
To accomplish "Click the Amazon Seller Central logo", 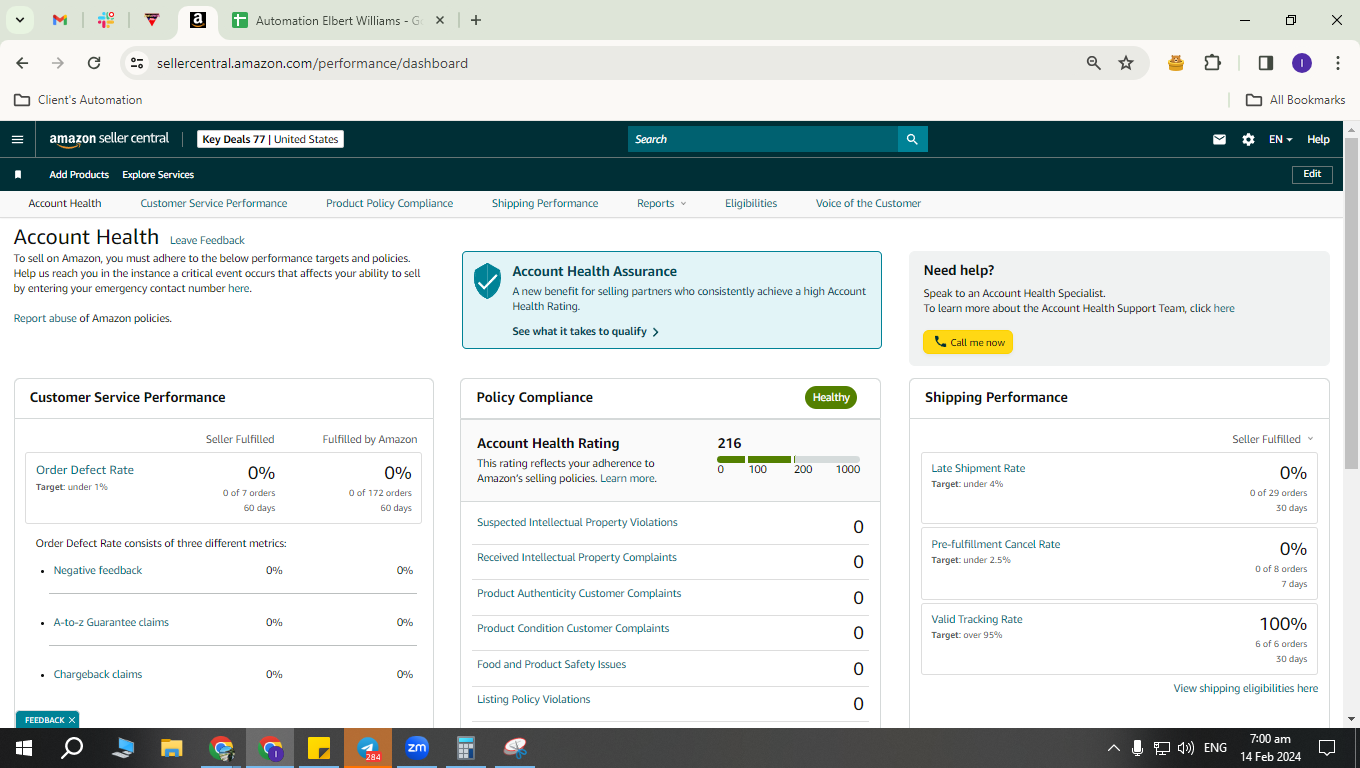I will (109, 139).
